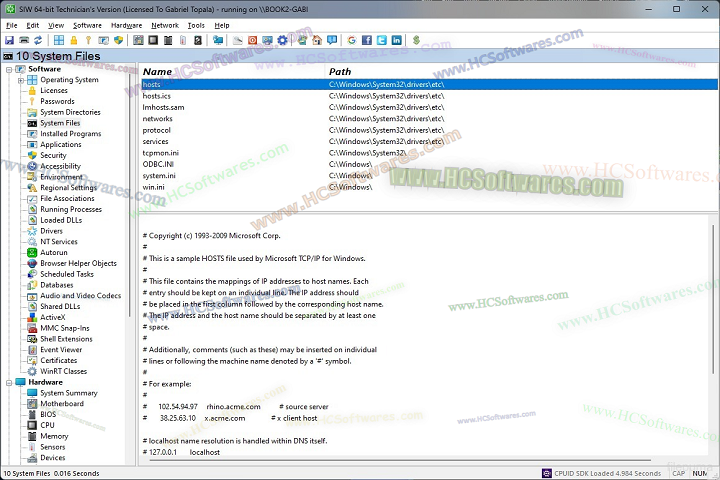The image size is (720, 480).
Task: Click the speech bubble feedback toolbar icon
Action: 332,40
